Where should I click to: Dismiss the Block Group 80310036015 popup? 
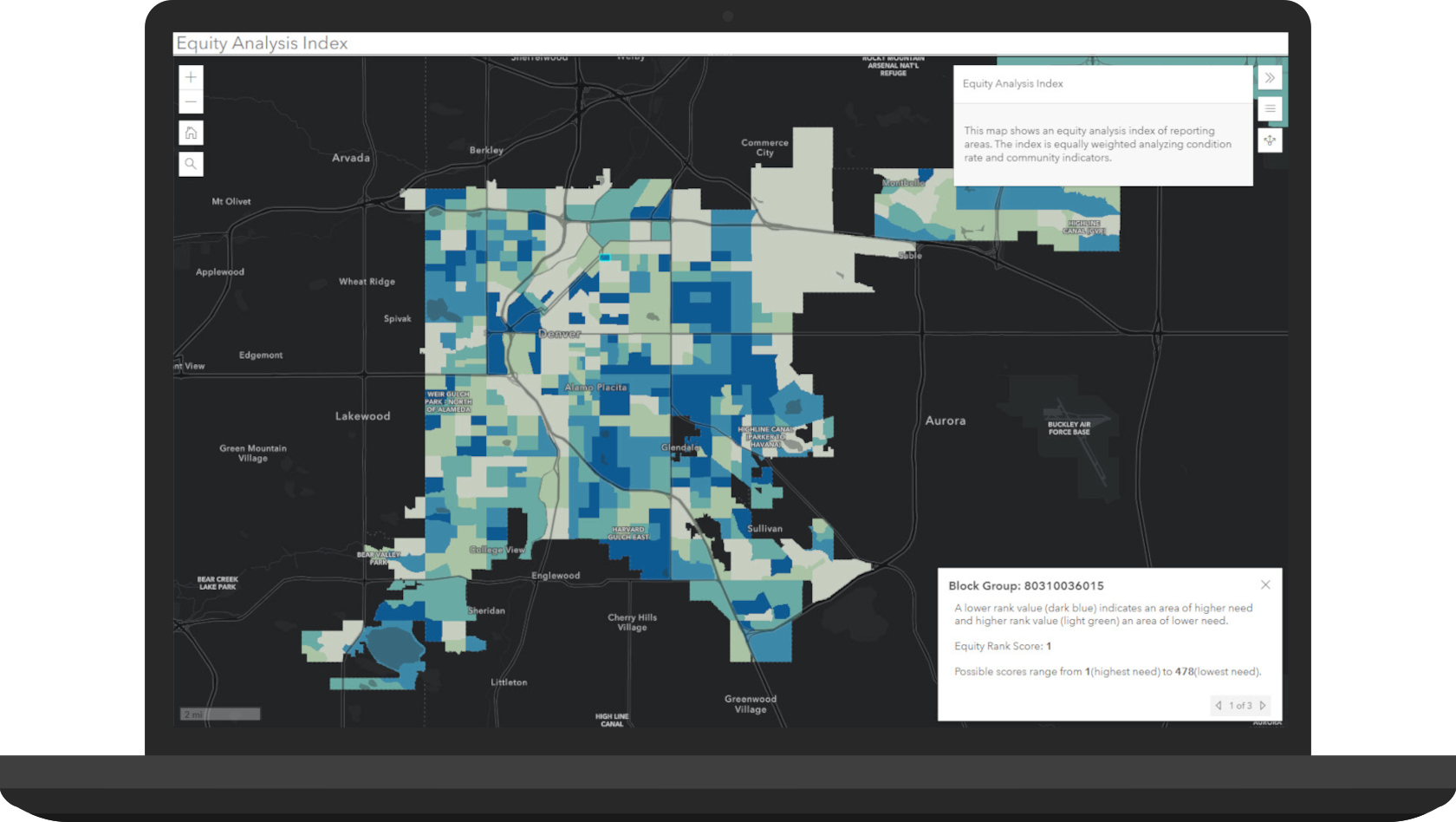tap(1264, 584)
